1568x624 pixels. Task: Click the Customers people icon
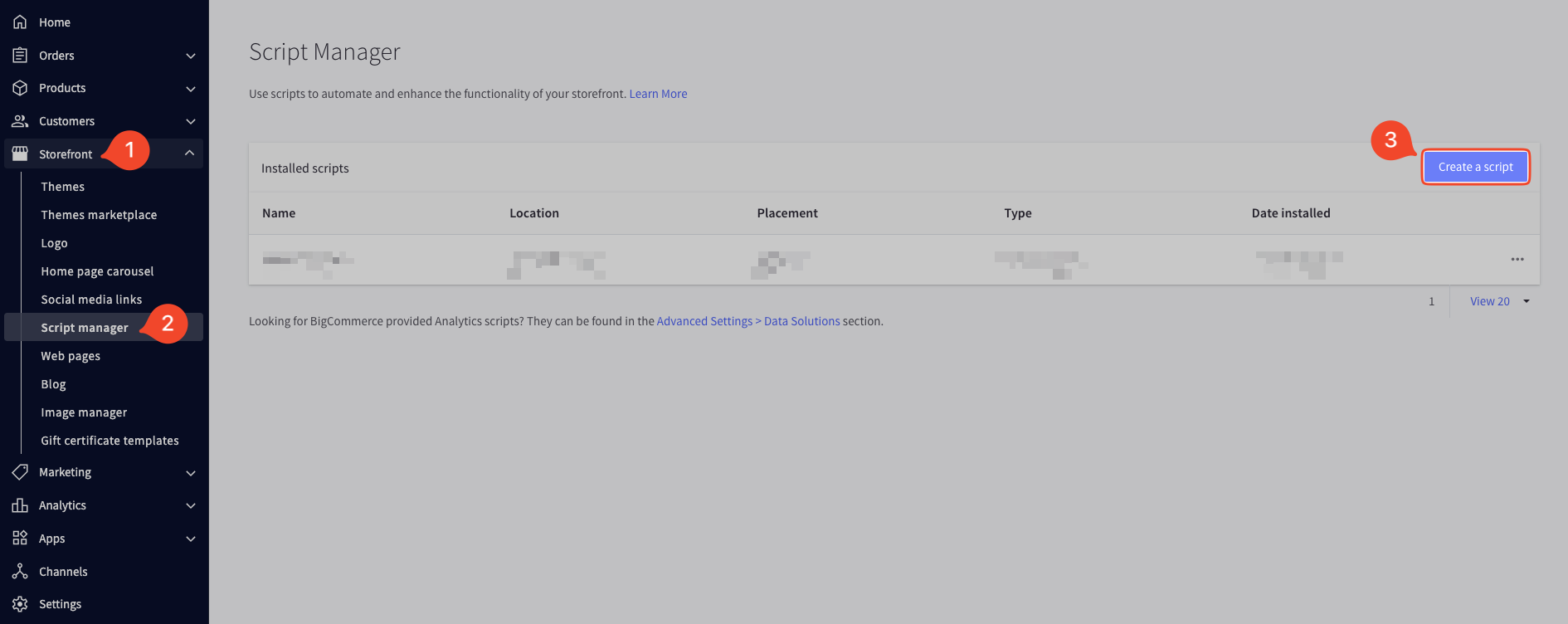pyautogui.click(x=20, y=121)
